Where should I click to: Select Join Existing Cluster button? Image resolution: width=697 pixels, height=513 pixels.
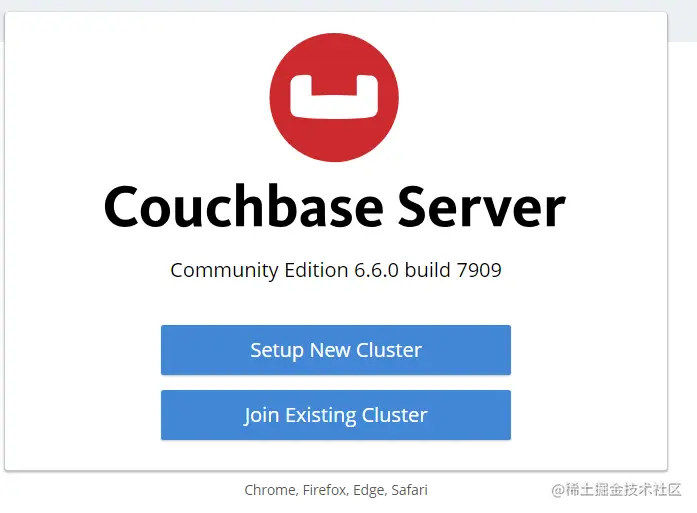pyautogui.click(x=336, y=415)
